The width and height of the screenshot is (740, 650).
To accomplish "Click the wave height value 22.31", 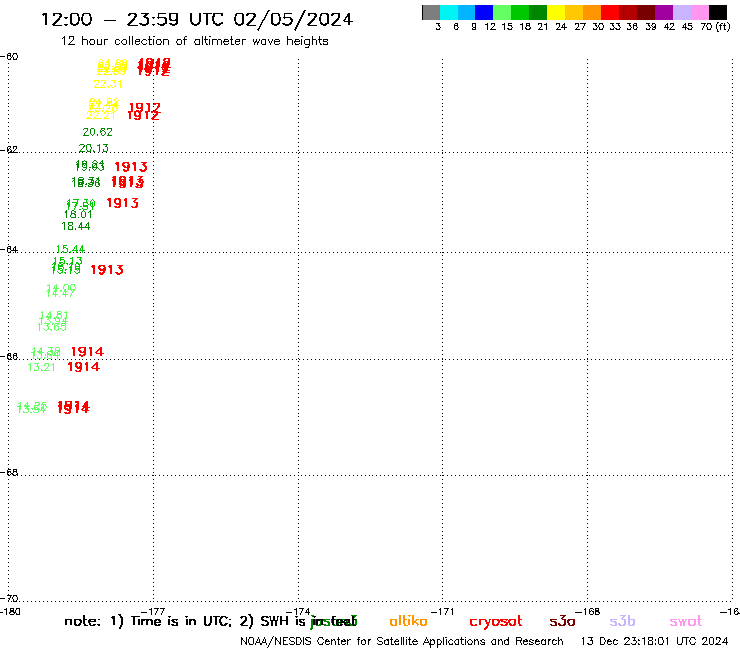I will coord(108,84).
